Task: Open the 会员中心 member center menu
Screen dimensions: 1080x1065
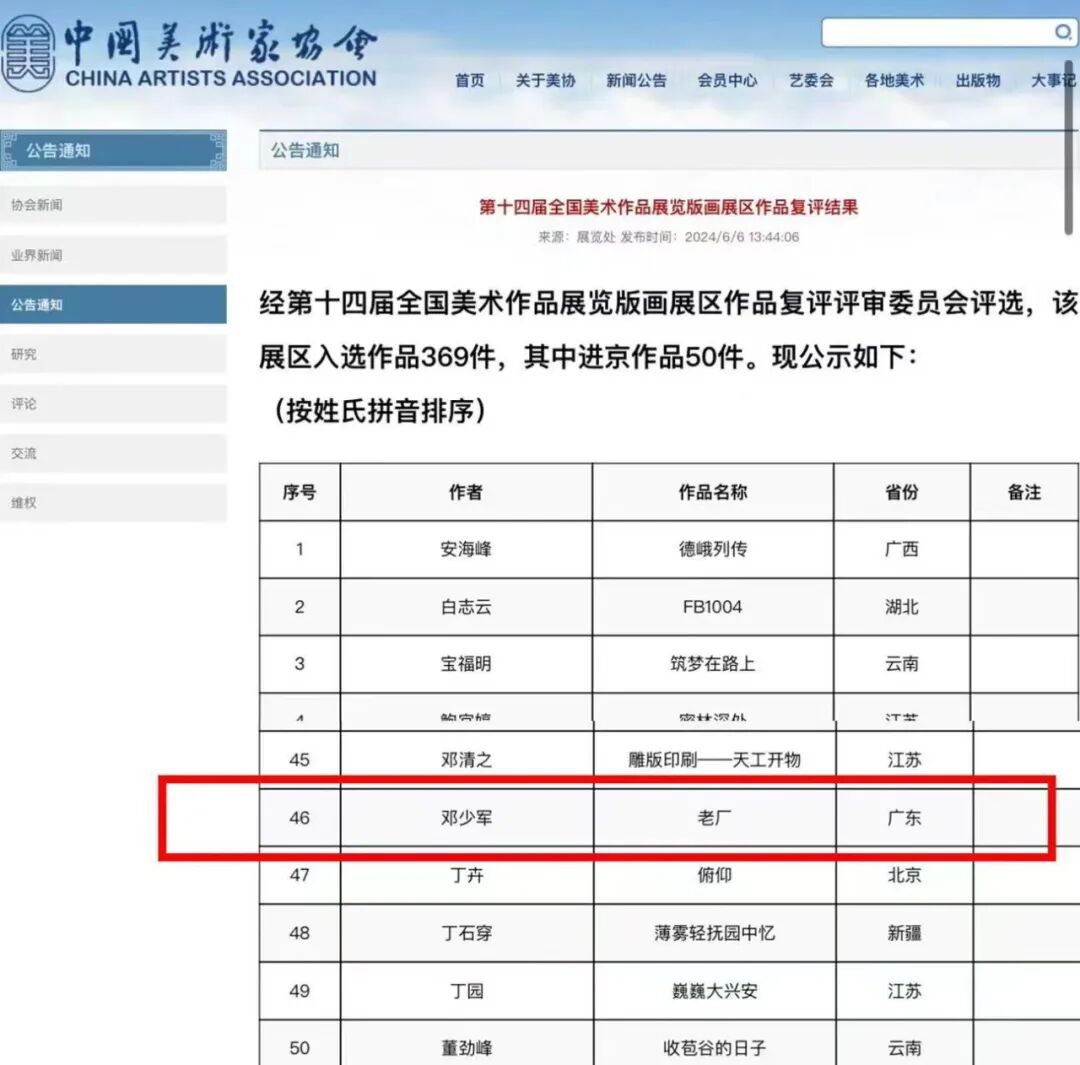Action: point(727,82)
